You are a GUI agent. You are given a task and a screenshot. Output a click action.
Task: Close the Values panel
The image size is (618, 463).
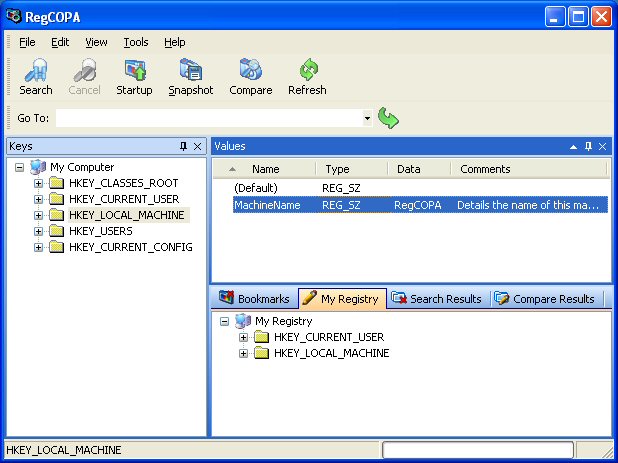click(602, 147)
